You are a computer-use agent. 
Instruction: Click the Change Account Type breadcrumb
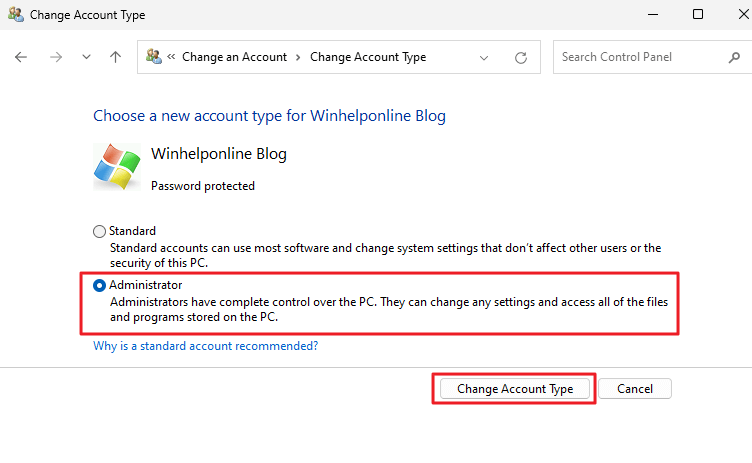tap(368, 57)
